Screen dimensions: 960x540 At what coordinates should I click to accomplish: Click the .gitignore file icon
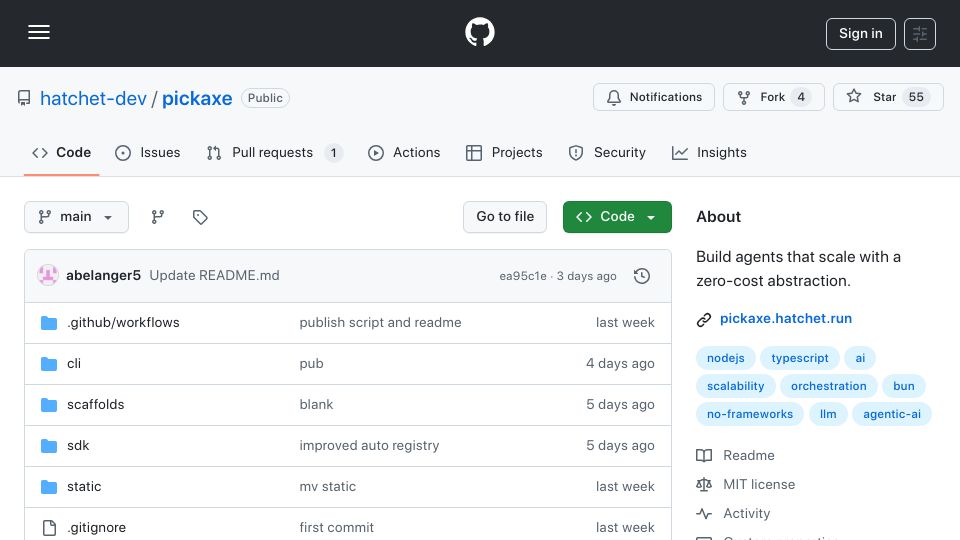click(x=49, y=528)
